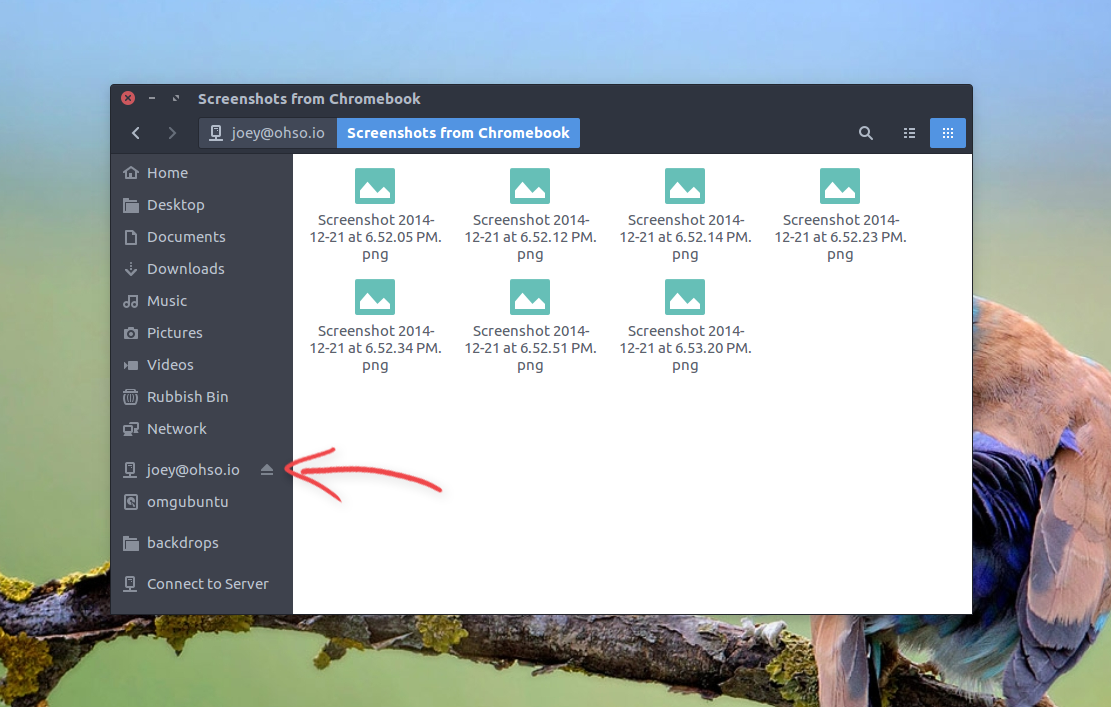Select the Music sidebar icon
The image size is (1111, 707).
pos(131,301)
